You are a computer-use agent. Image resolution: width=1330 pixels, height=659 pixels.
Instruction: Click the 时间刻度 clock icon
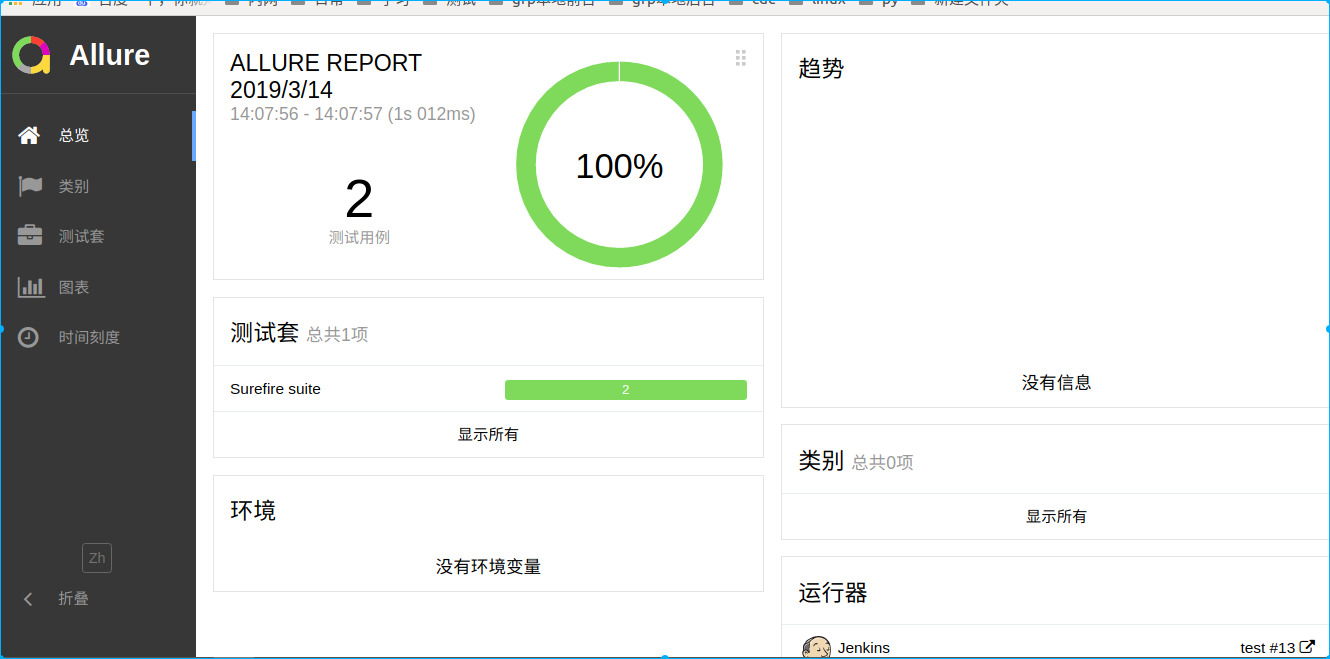[x=29, y=337]
